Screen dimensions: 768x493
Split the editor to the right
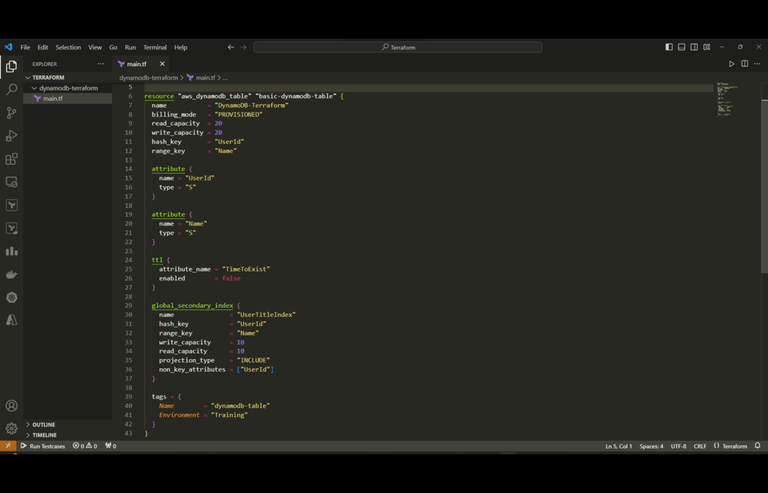coord(744,64)
